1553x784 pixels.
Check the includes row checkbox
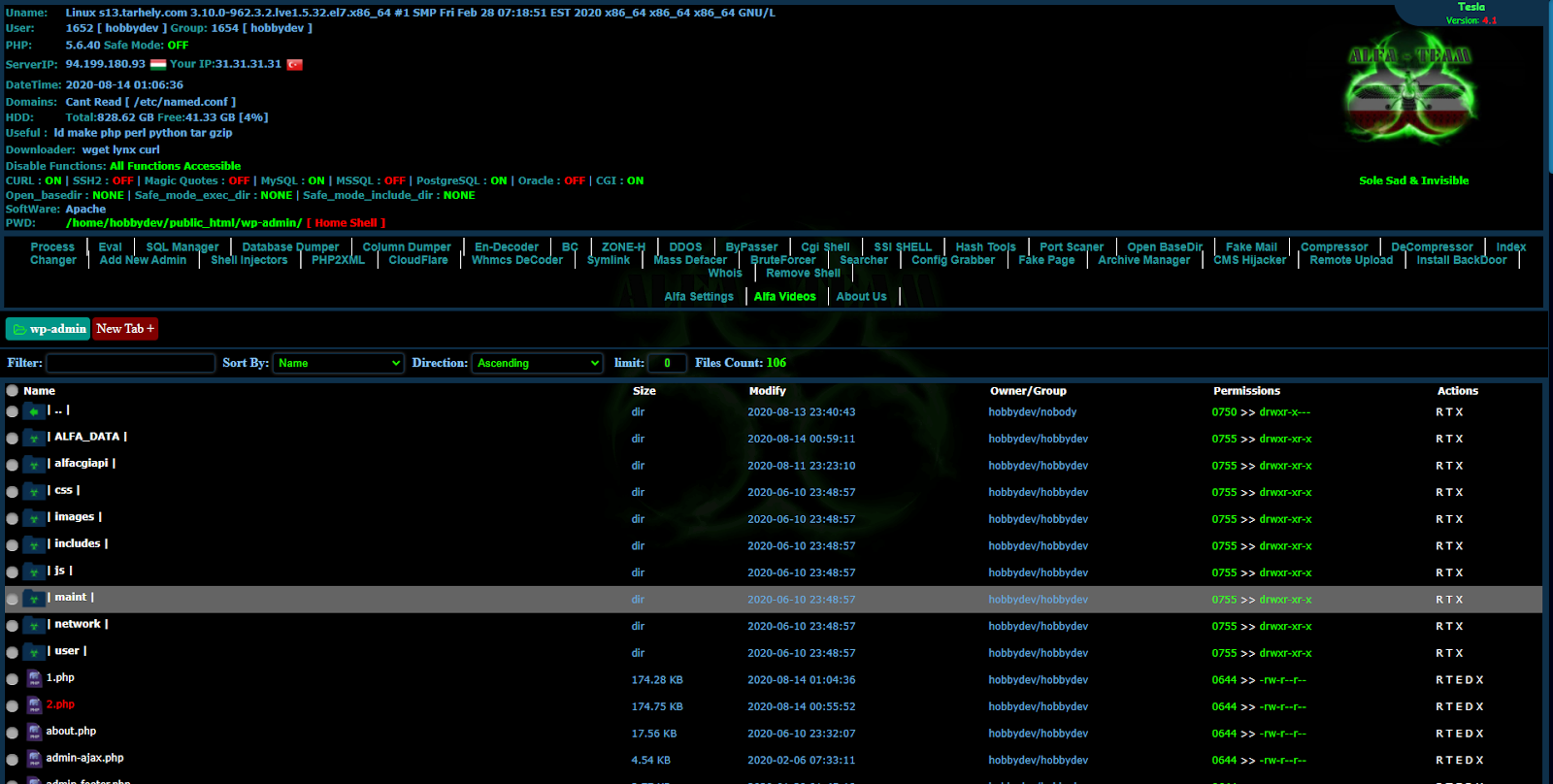13,546
